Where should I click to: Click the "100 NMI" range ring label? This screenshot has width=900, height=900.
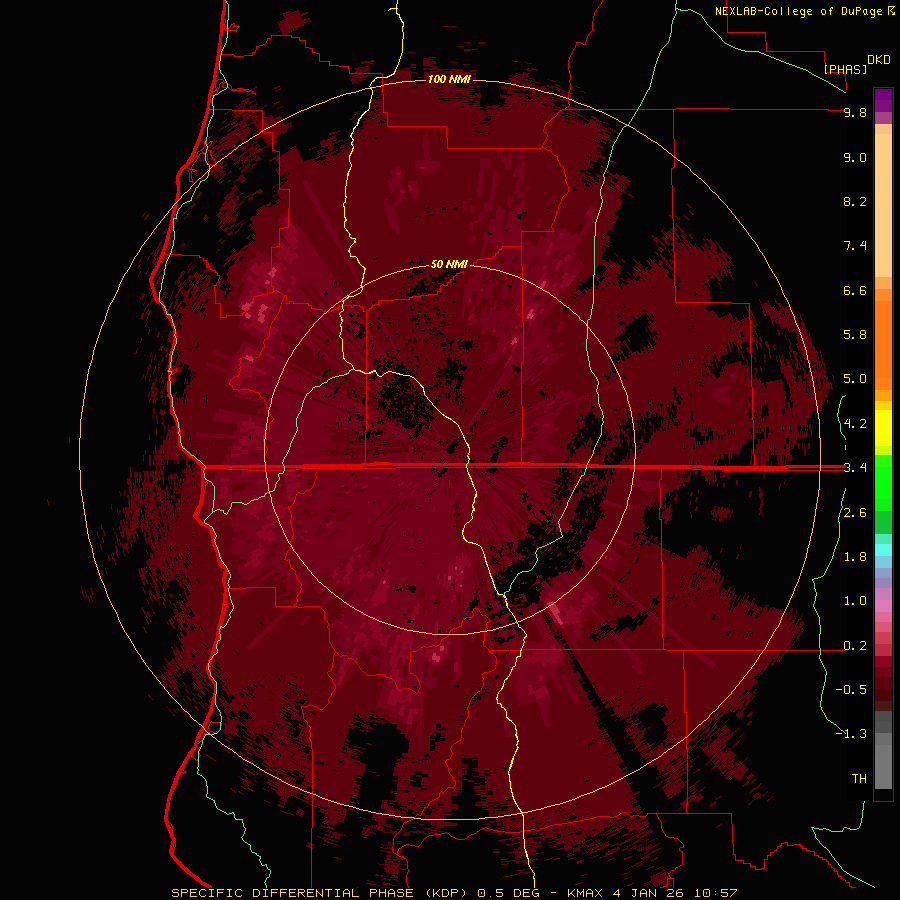(449, 79)
